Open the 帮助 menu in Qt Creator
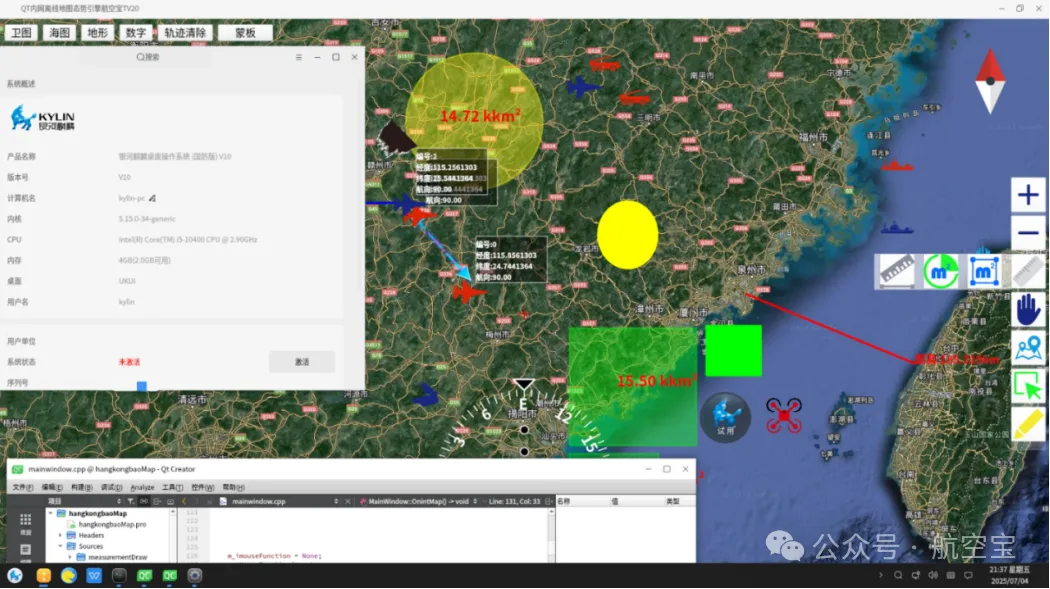The height and width of the screenshot is (589, 1050). [233, 487]
